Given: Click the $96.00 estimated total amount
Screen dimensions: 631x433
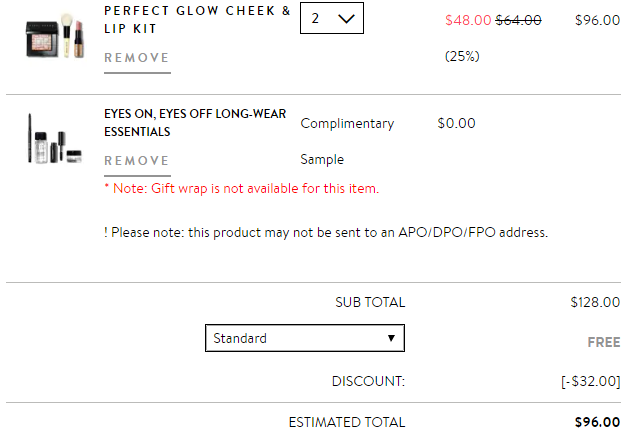Looking at the screenshot, I should pyautogui.click(x=597, y=422).
